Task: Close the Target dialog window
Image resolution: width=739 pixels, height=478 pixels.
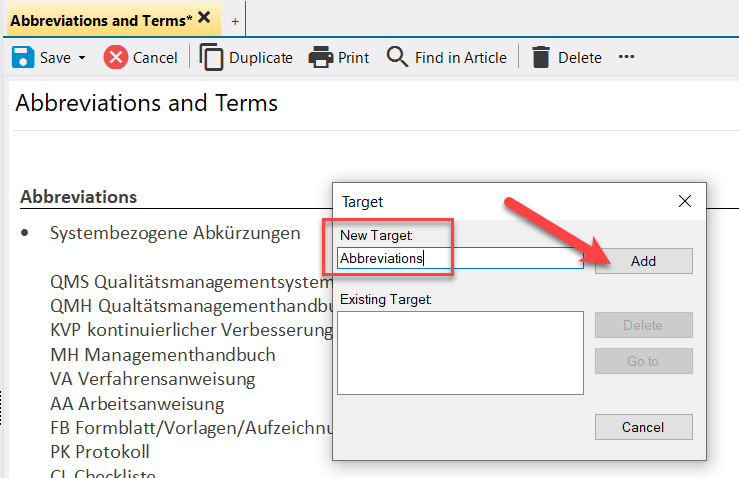Action: tap(685, 201)
